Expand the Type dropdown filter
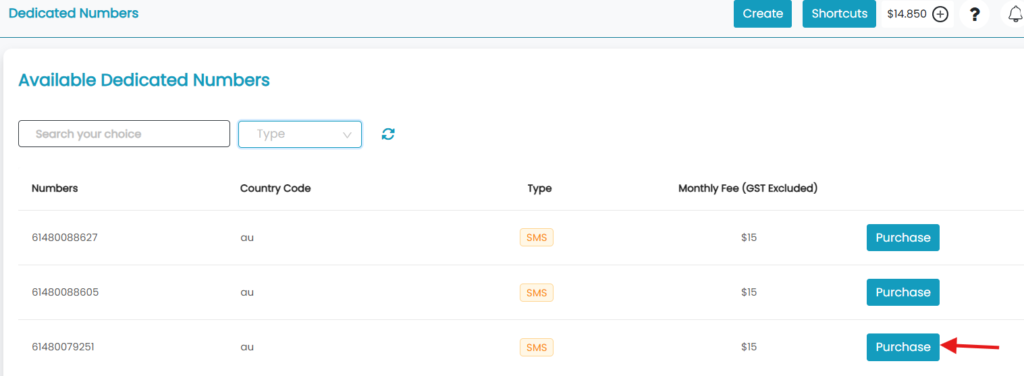 [300, 134]
